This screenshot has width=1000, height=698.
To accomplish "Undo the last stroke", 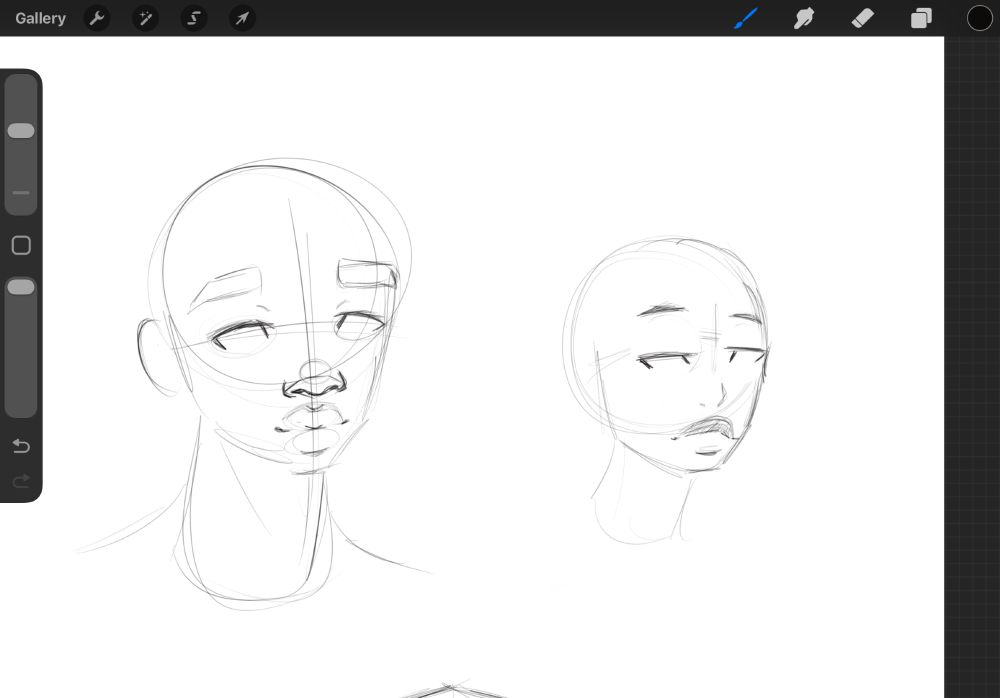I will [21, 445].
